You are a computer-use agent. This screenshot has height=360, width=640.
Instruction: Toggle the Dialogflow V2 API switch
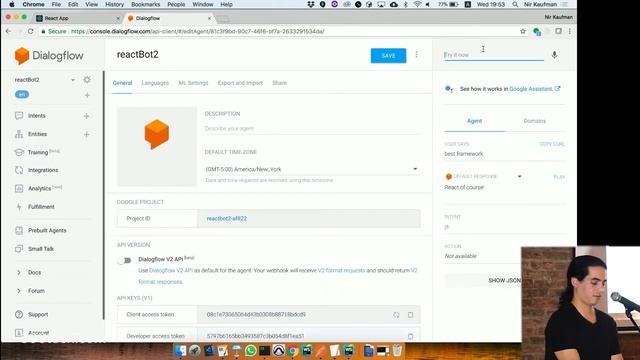tap(124, 260)
